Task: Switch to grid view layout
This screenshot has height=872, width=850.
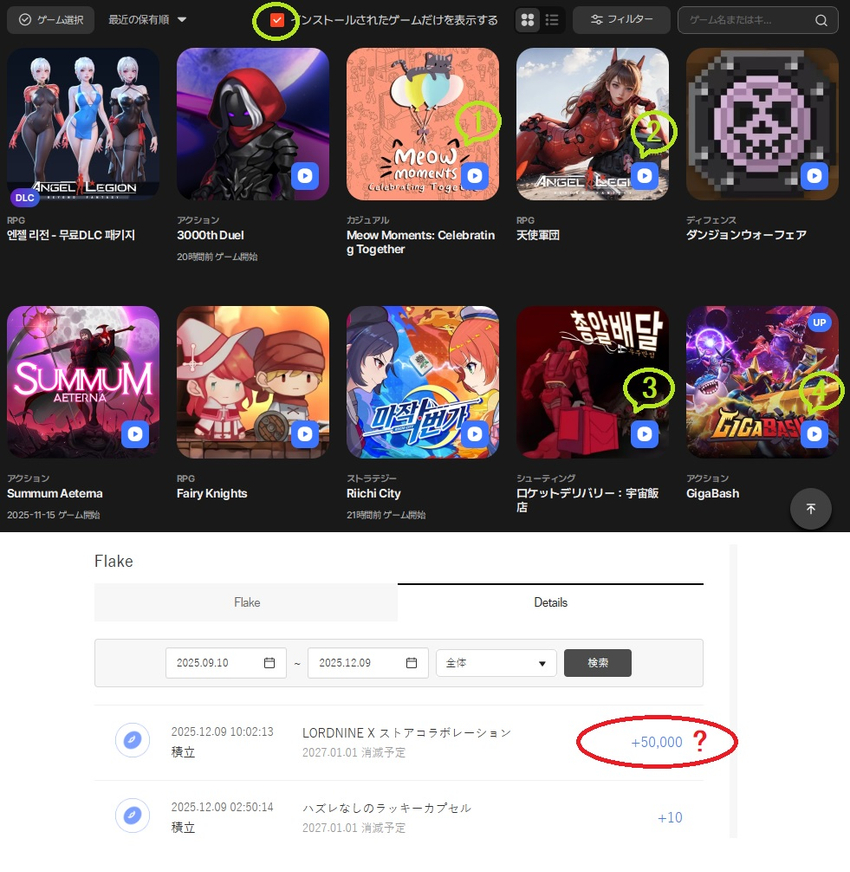Action: coord(528,20)
